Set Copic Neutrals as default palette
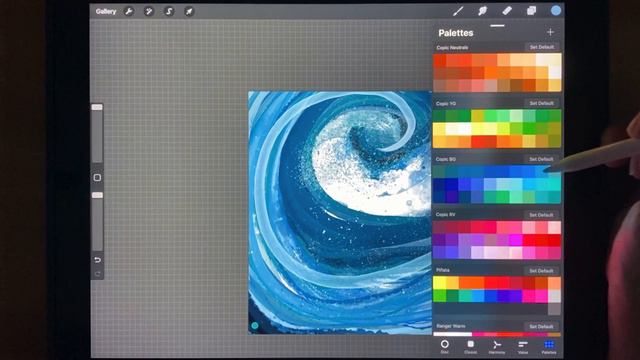The height and width of the screenshot is (360, 640). pos(542,47)
